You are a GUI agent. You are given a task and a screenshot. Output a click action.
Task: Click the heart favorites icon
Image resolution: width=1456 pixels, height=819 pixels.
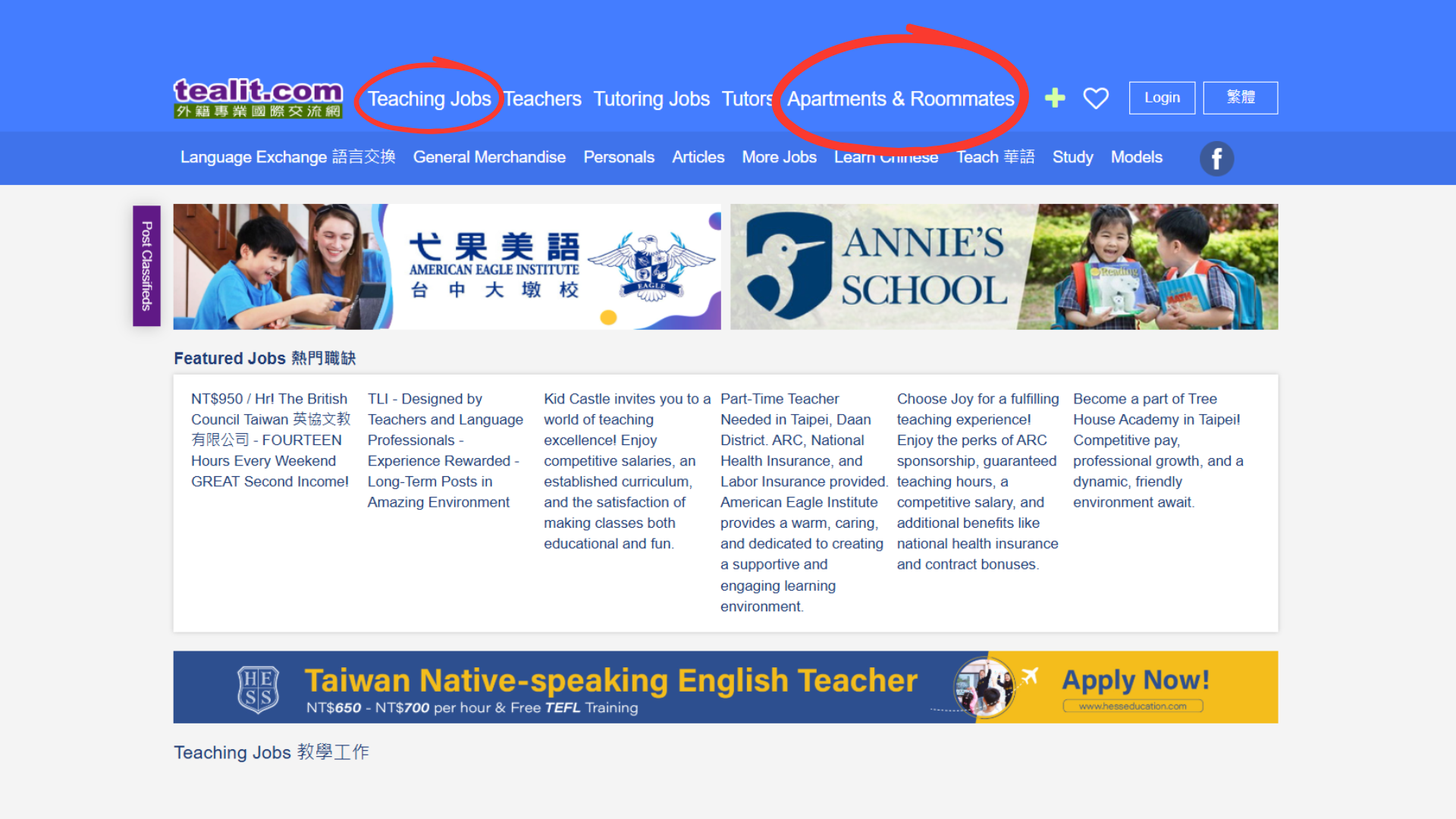click(1095, 98)
